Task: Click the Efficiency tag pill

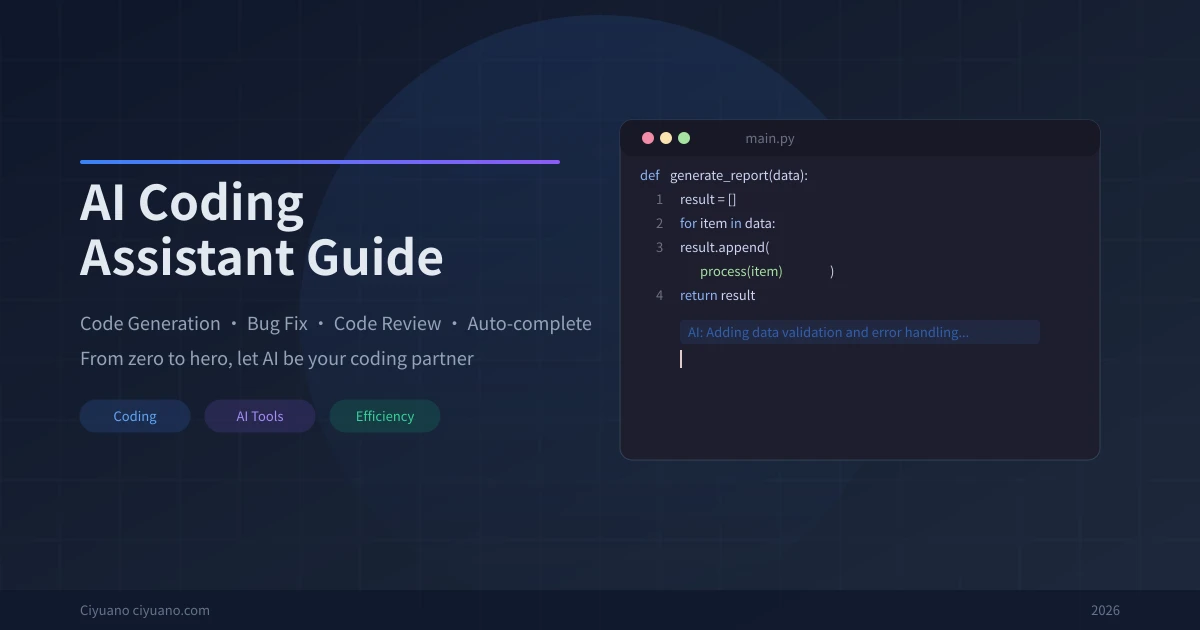Action: (x=385, y=416)
